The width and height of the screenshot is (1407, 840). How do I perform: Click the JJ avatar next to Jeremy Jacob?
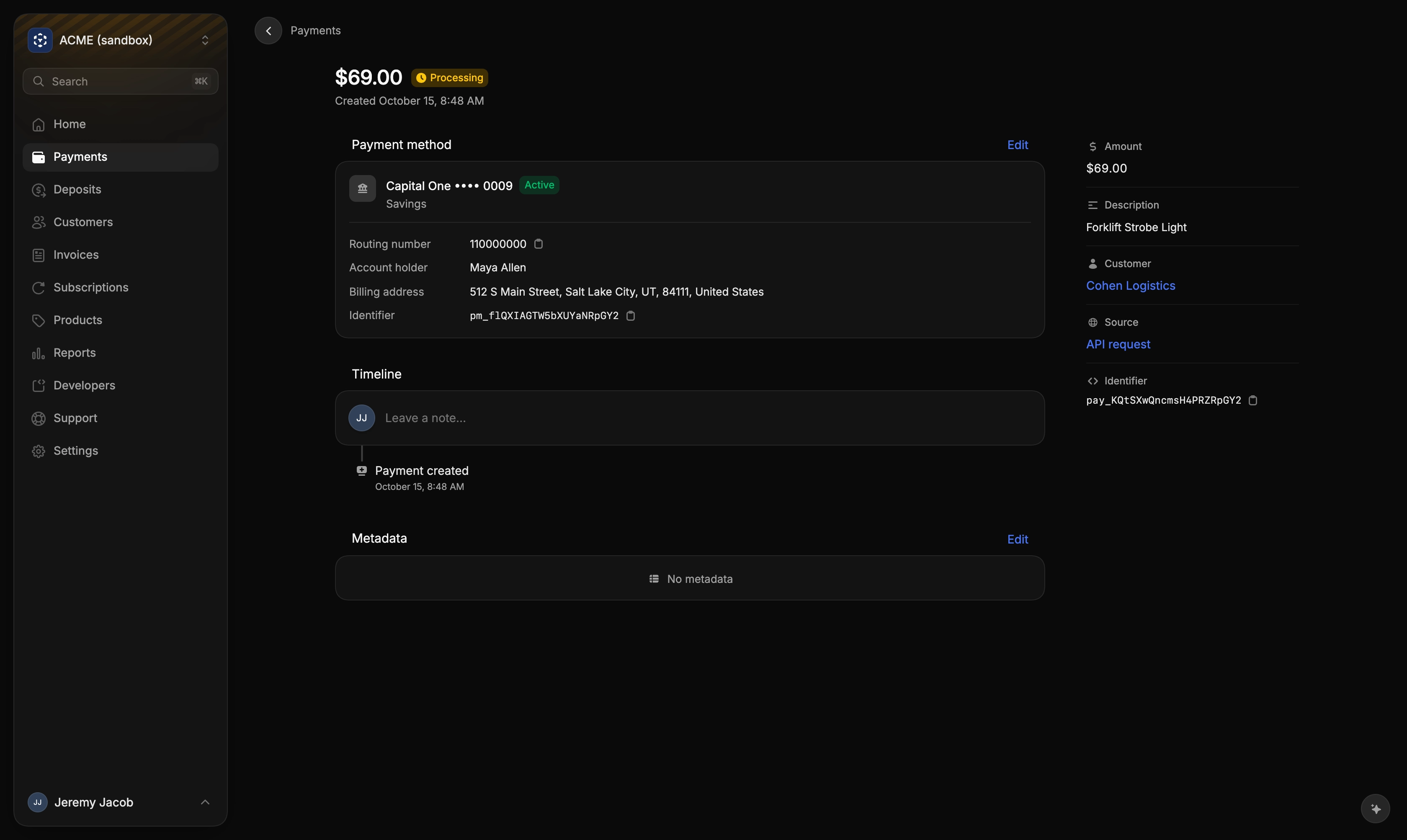pos(37,802)
